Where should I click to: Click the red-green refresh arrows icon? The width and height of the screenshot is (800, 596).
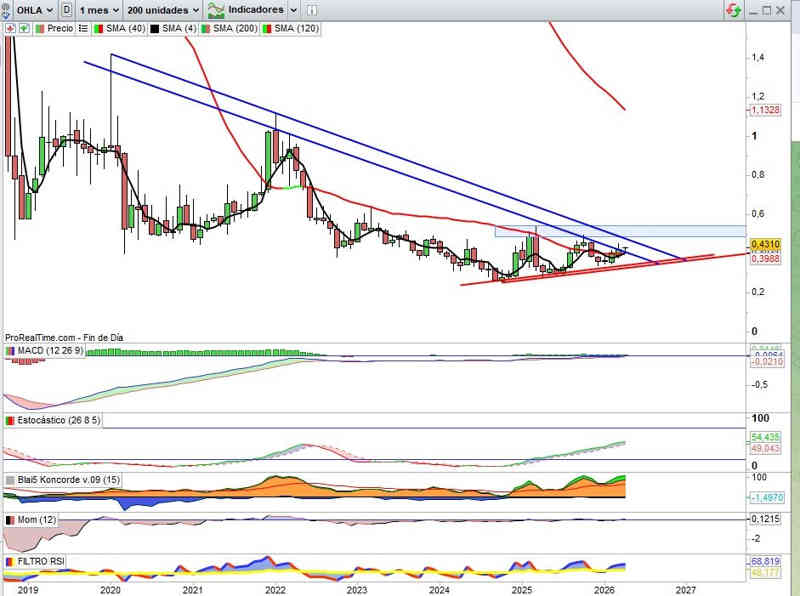coord(734,10)
